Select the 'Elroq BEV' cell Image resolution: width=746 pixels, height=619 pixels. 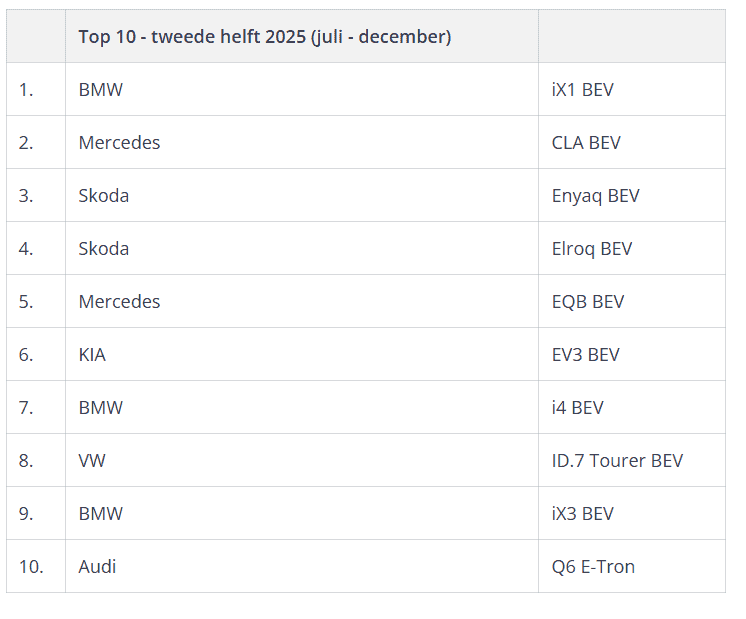point(592,249)
